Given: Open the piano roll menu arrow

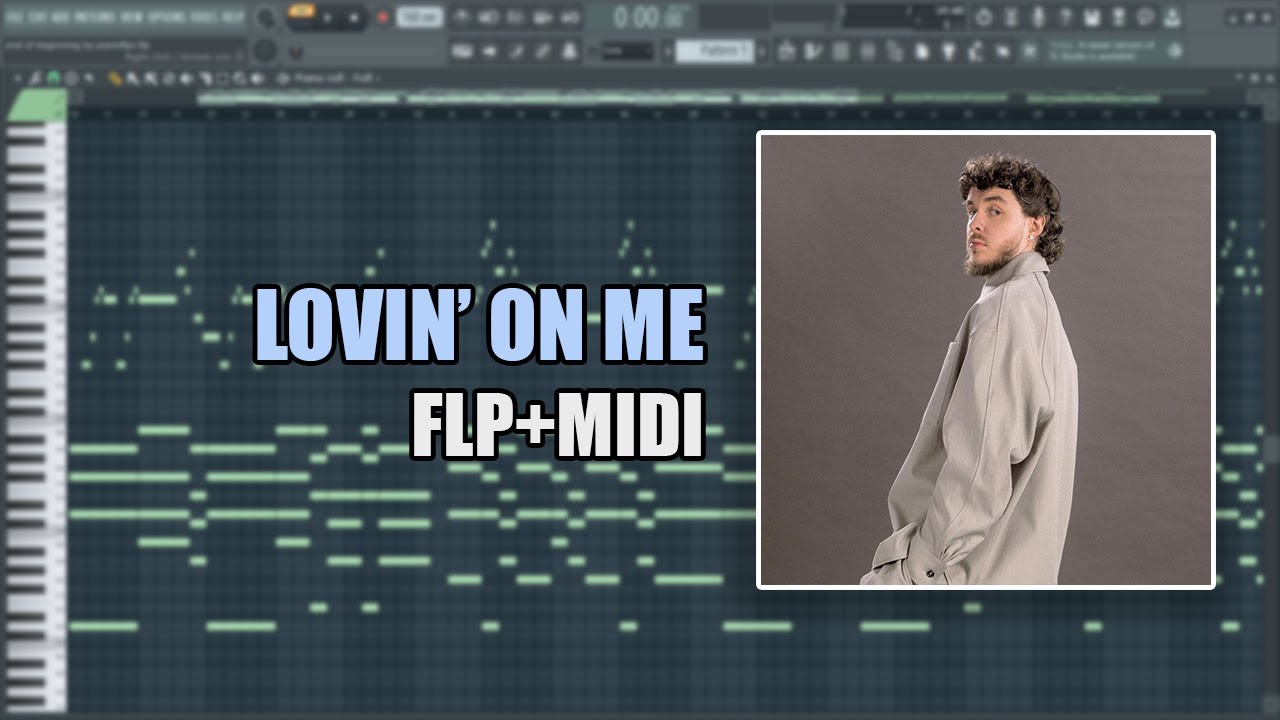Looking at the screenshot, I should tap(17, 77).
